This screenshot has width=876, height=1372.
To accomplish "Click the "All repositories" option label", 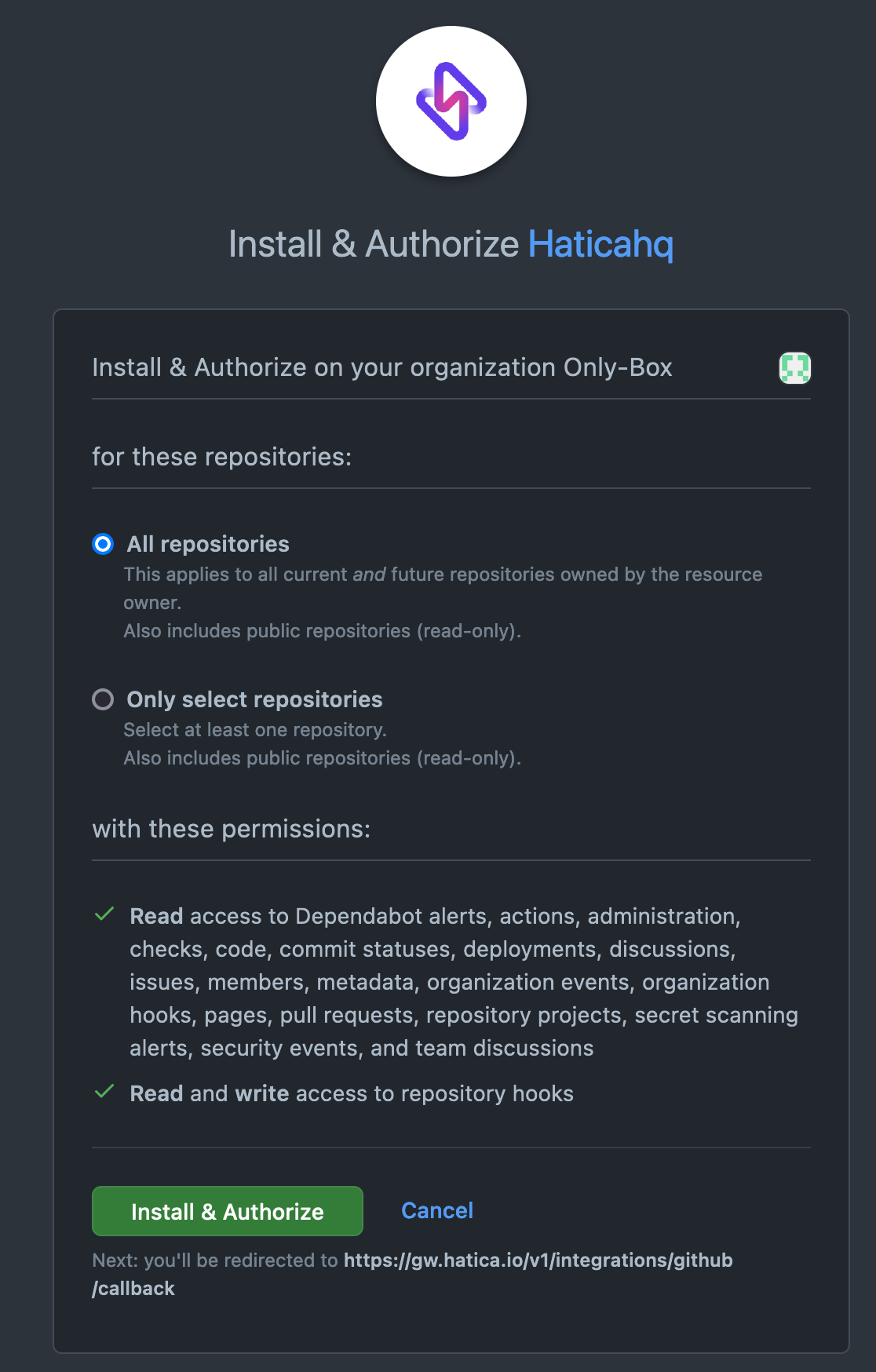I will pyautogui.click(x=208, y=544).
